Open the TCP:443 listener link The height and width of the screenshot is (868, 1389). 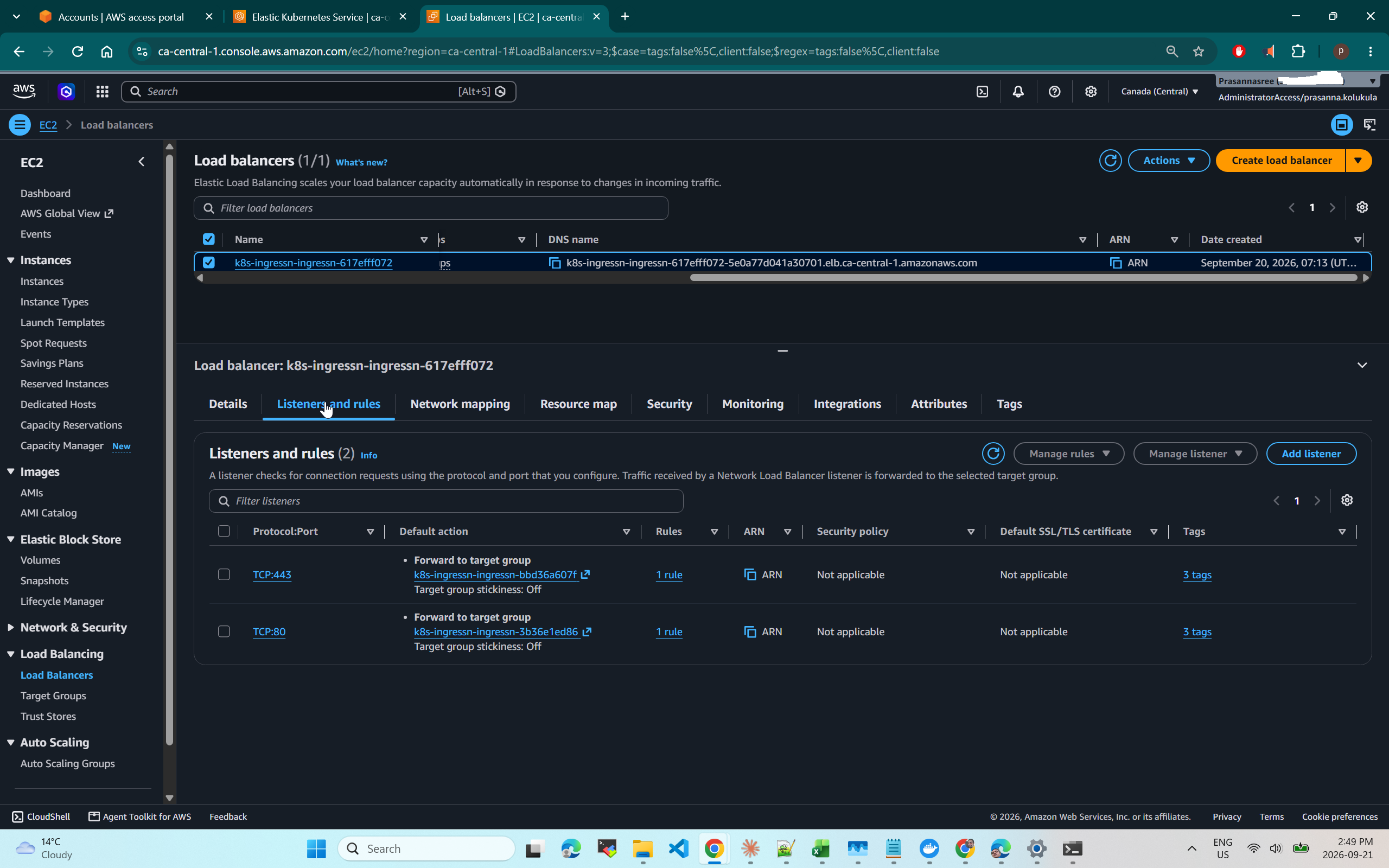click(272, 575)
